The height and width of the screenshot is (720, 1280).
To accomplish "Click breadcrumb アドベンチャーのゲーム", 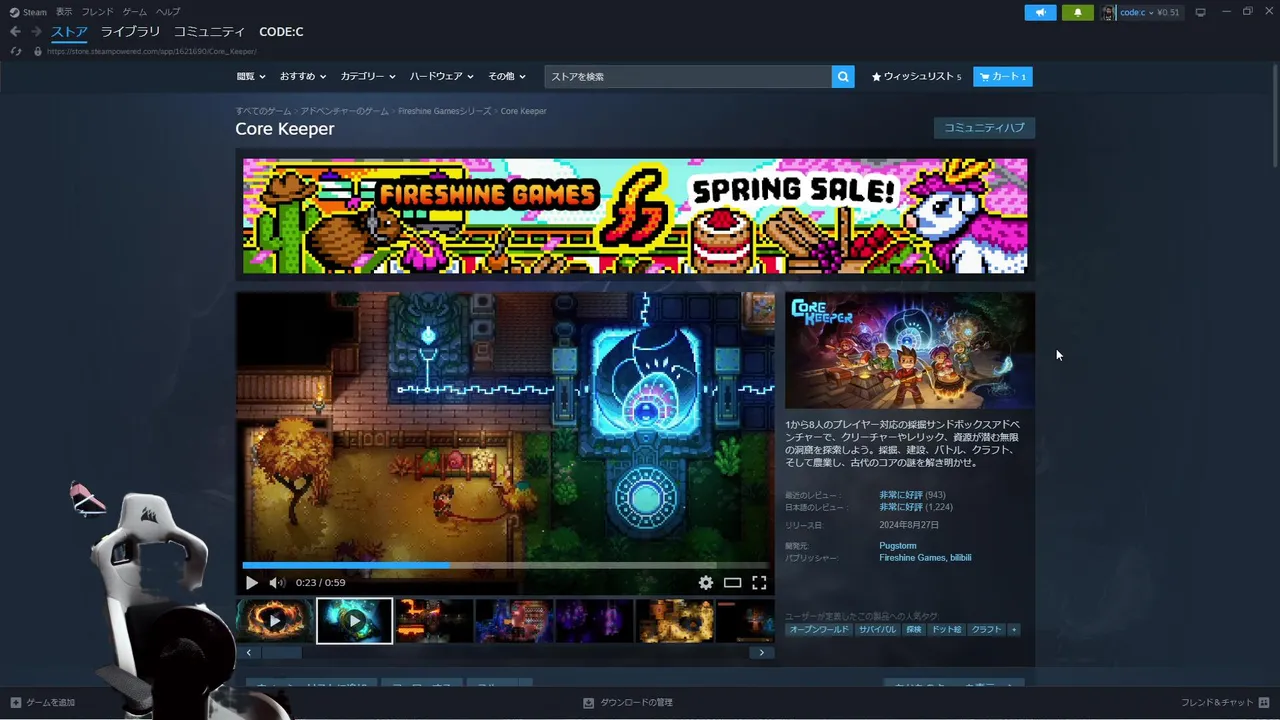I will click(344, 111).
